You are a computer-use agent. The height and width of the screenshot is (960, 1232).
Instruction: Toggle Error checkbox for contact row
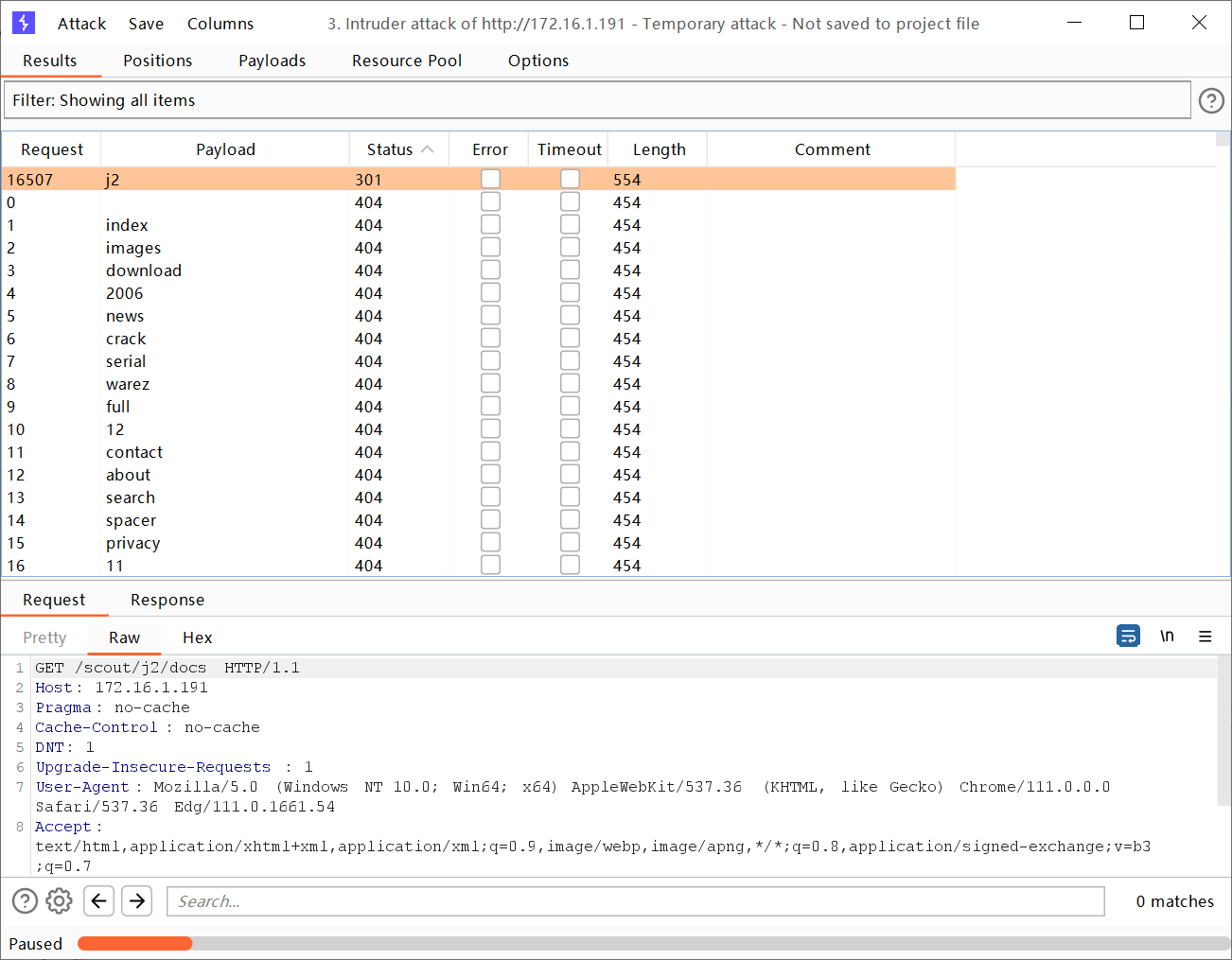[x=490, y=451]
